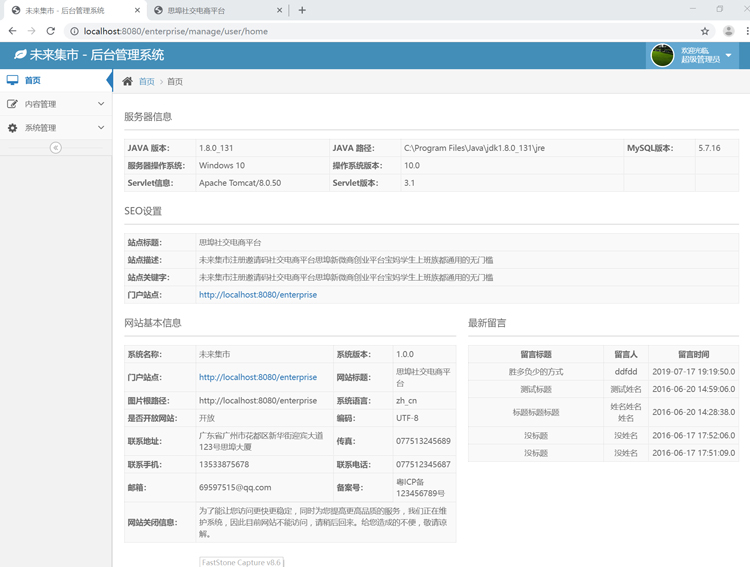Expand the 系统管理 menu chevron

(x=101, y=128)
